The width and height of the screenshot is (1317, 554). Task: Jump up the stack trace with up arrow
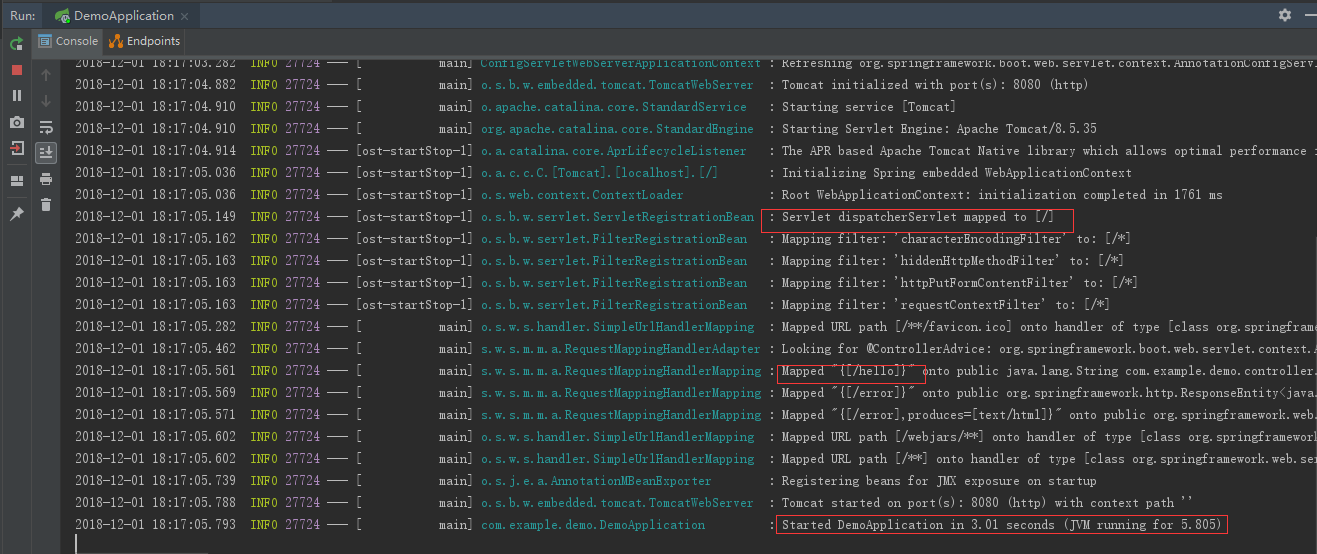click(x=46, y=75)
